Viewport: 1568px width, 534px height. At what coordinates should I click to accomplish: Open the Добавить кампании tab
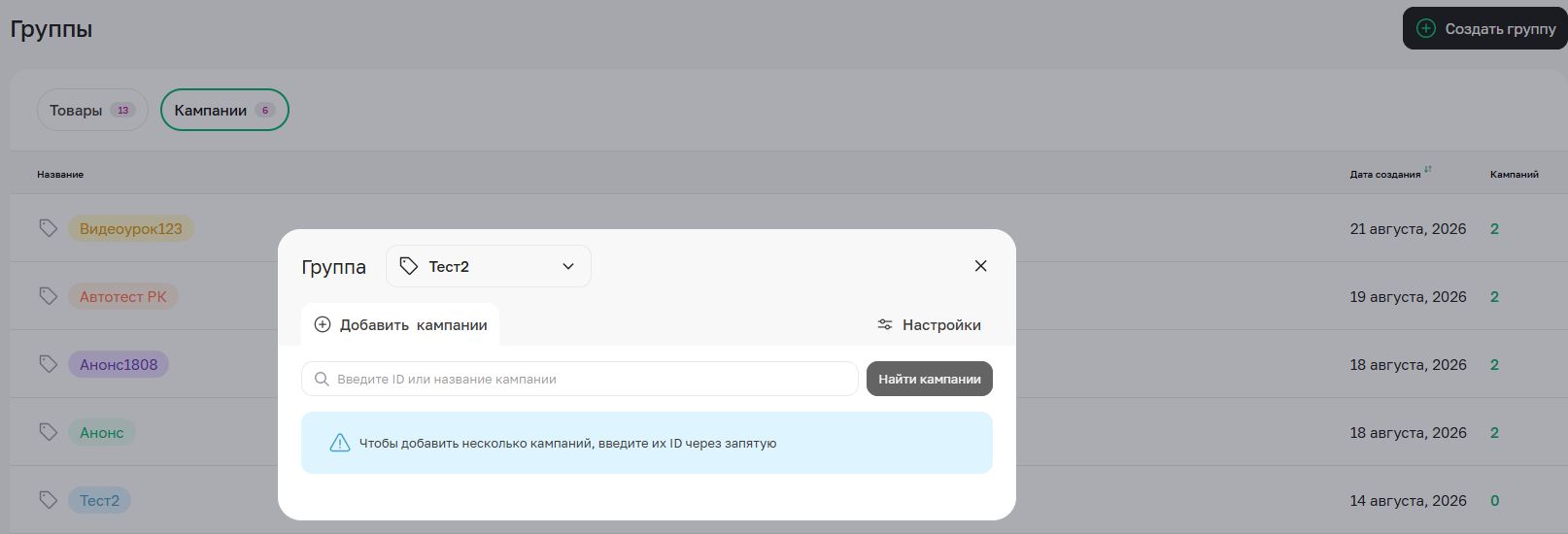tap(400, 324)
